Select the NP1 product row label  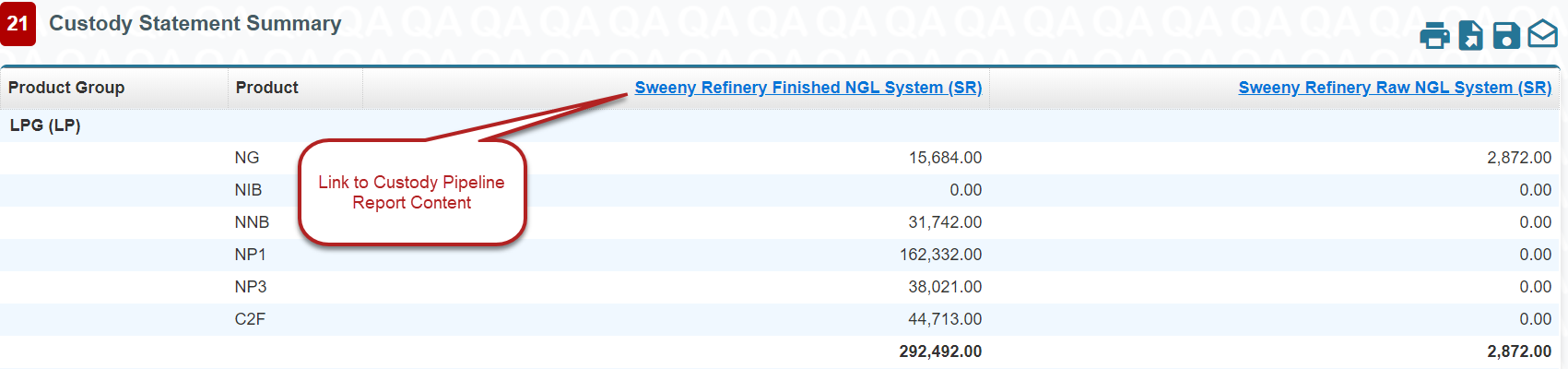(x=250, y=255)
